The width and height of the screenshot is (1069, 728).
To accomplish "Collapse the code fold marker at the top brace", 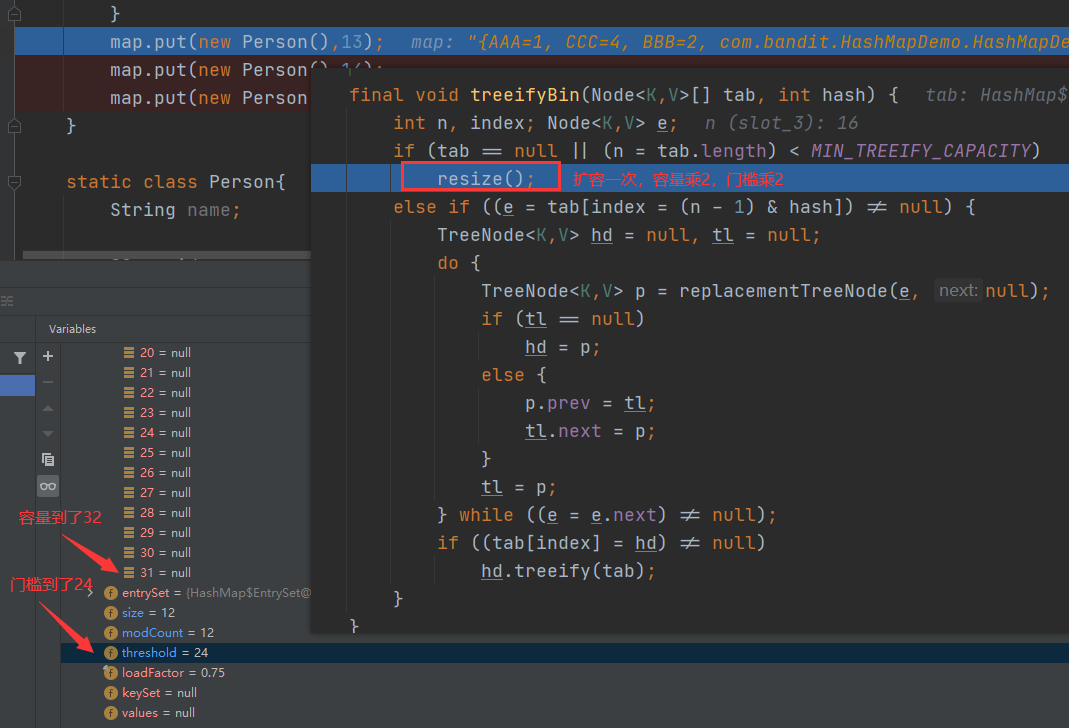I will point(14,14).
